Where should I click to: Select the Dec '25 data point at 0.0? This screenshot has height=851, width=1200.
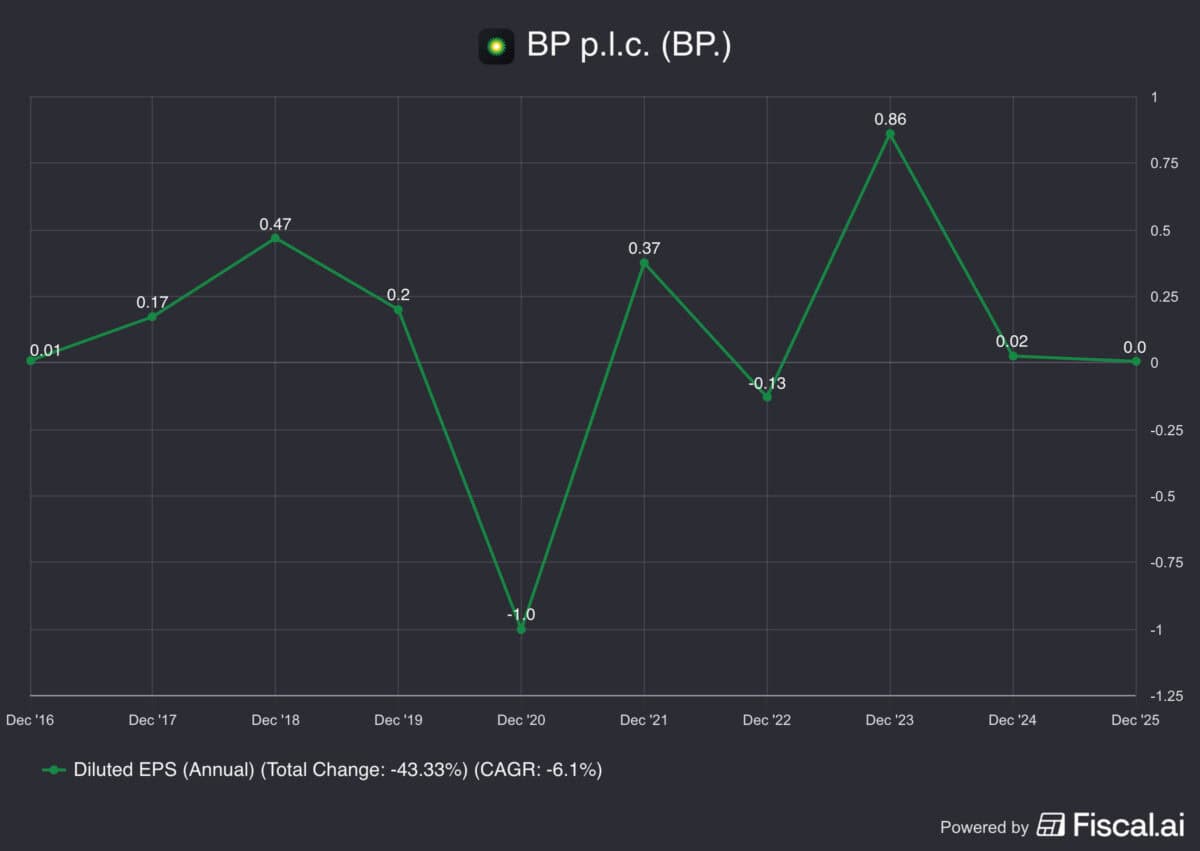[1136, 362]
